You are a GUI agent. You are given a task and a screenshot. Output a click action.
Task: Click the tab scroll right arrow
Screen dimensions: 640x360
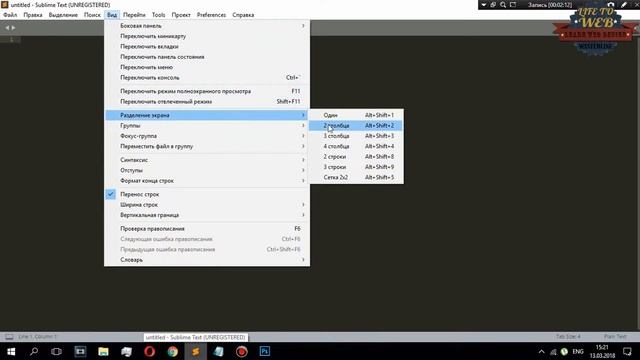pyautogui.click(x=13, y=28)
